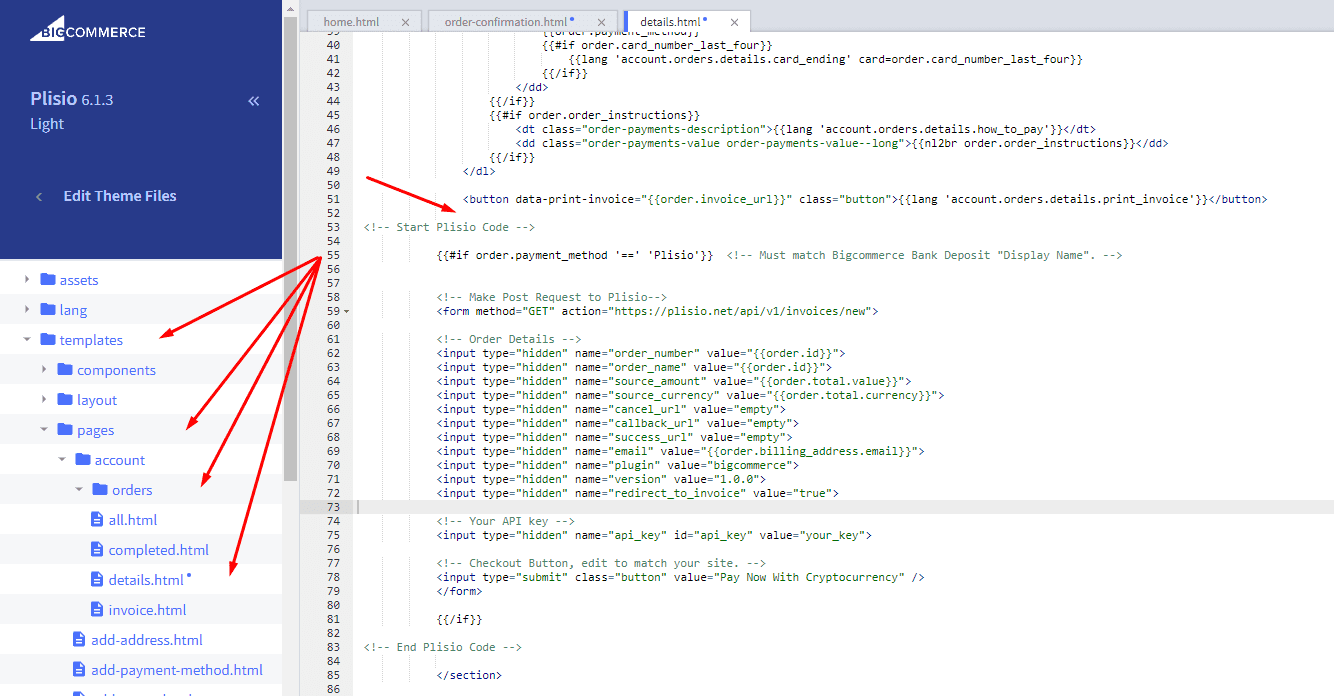Click the assets folder icon
The image size is (1334, 696).
click(48, 280)
